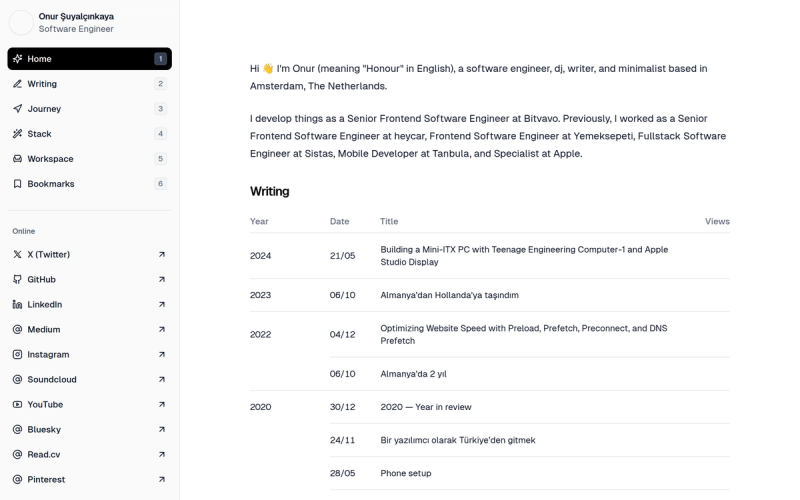
Task: Click the Read.cv at-sign icon
Action: click(x=17, y=454)
